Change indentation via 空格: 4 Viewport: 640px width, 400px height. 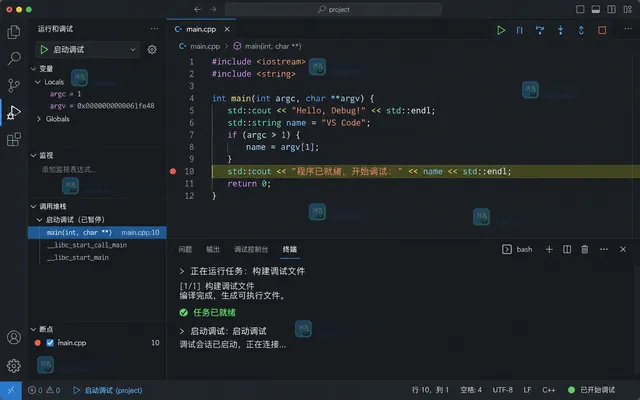tap(471, 390)
